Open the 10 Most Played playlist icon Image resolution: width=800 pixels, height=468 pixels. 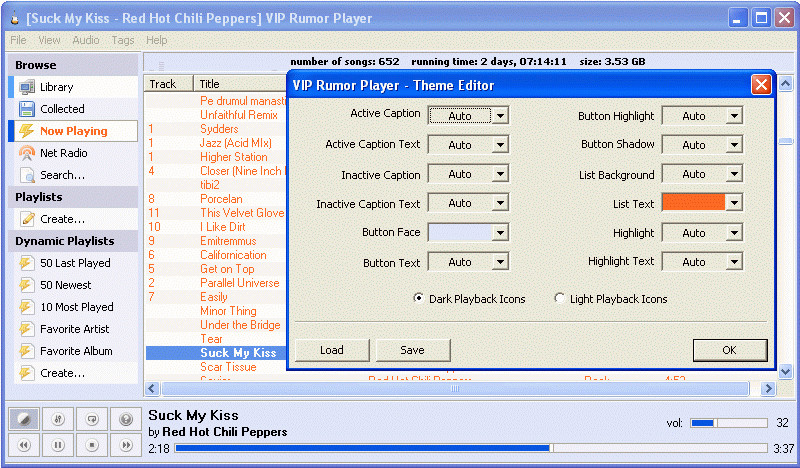27,307
